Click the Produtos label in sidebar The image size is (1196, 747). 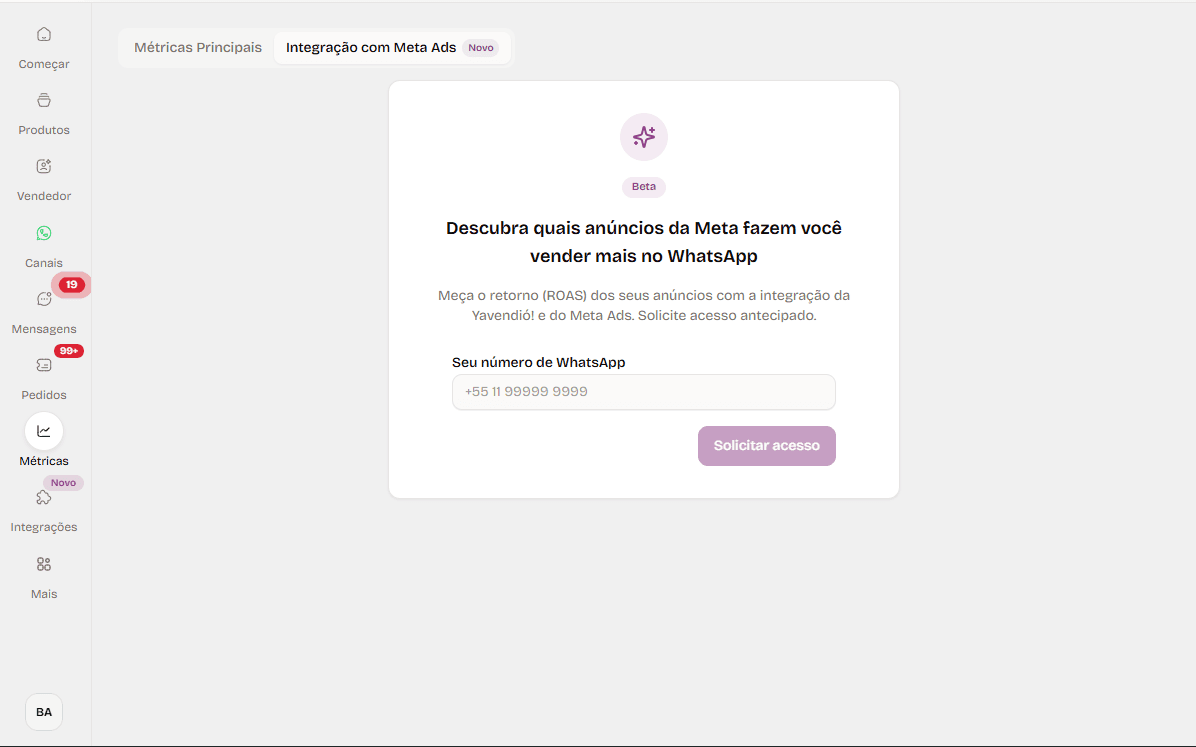coord(43,130)
